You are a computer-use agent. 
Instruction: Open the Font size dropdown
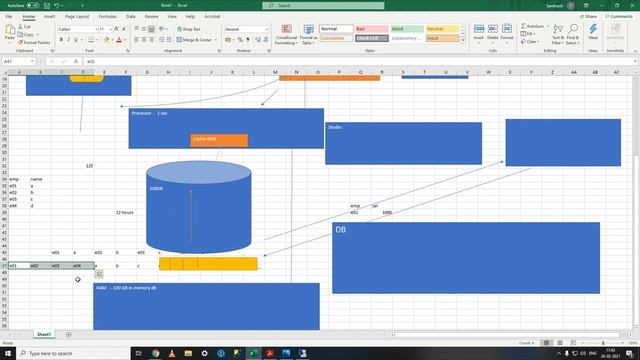coord(110,29)
